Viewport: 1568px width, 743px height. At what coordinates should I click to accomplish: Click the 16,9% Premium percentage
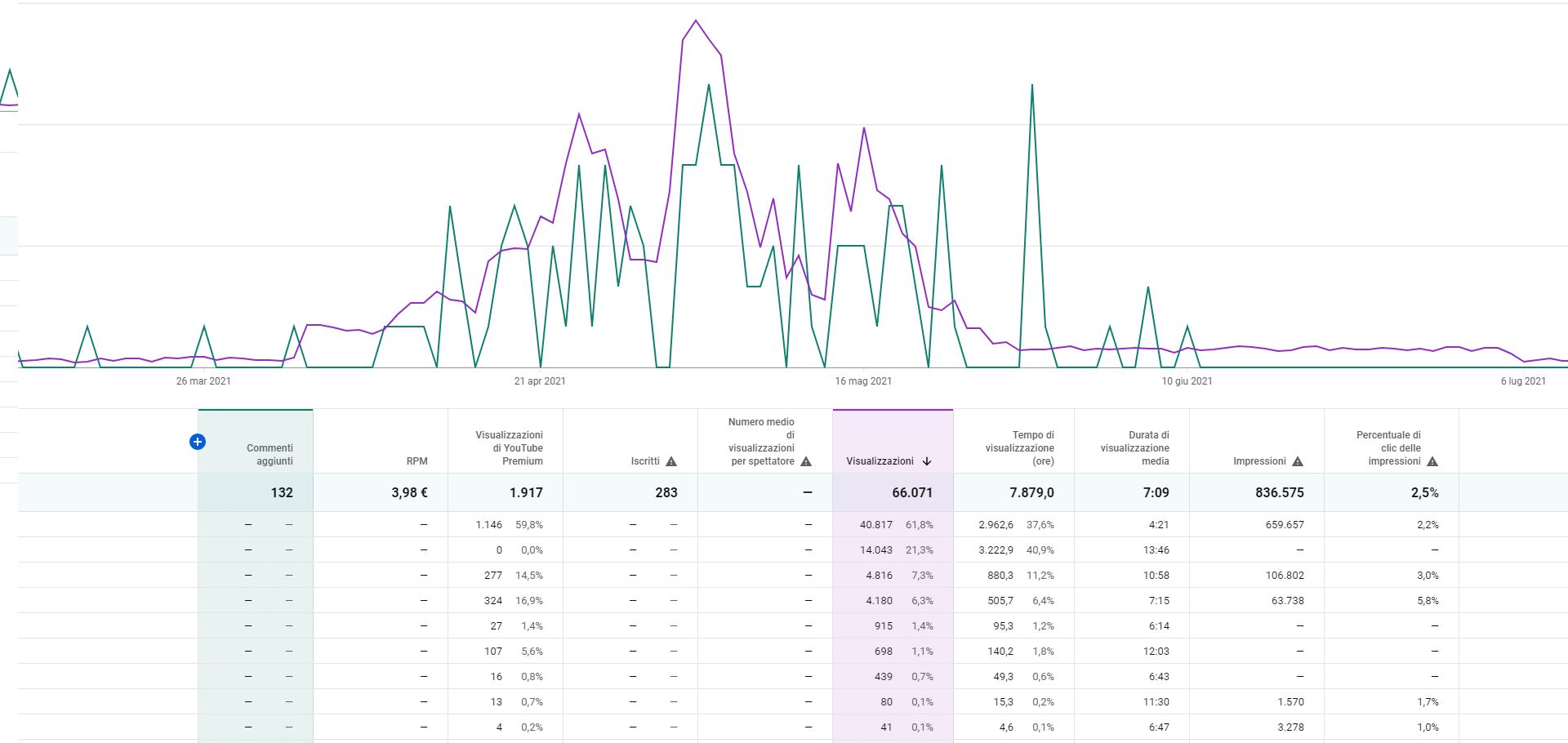tap(529, 601)
